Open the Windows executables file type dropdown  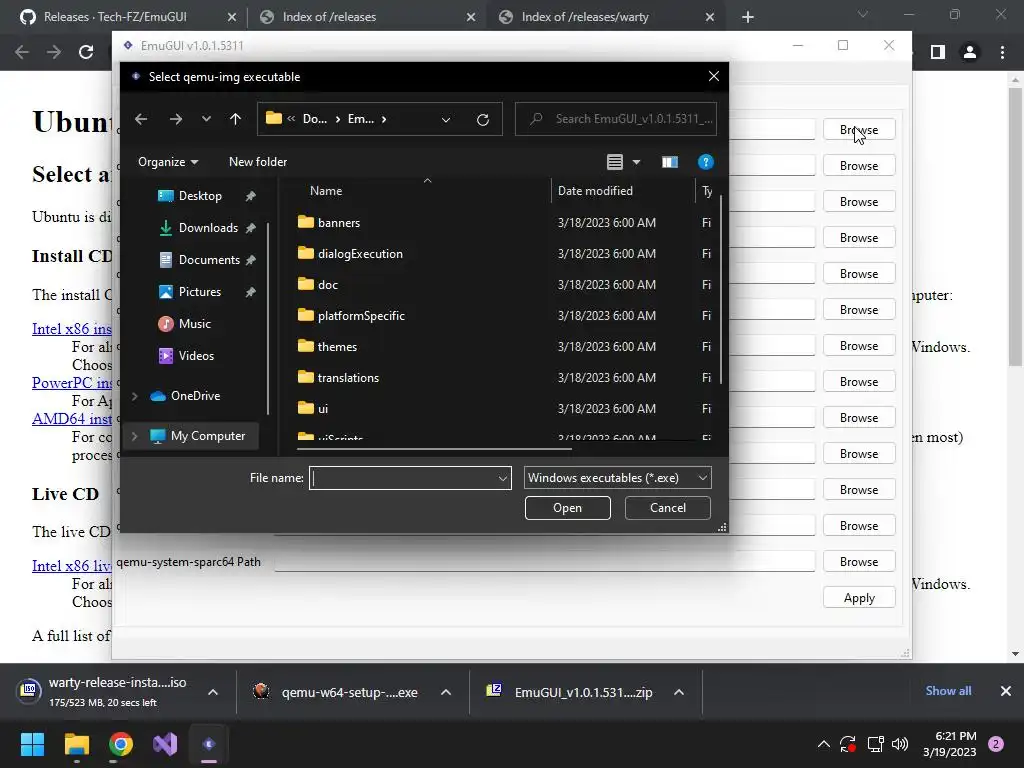pos(617,478)
